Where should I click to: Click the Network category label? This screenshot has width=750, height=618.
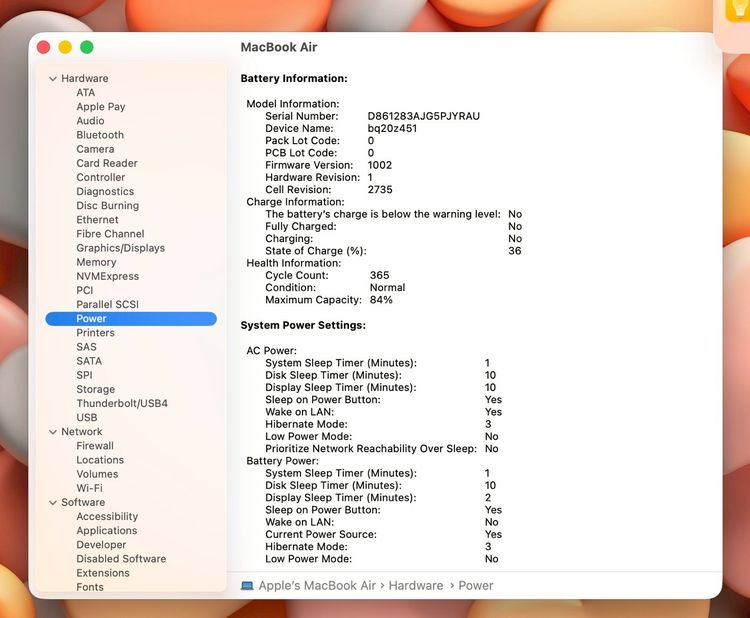(81, 431)
